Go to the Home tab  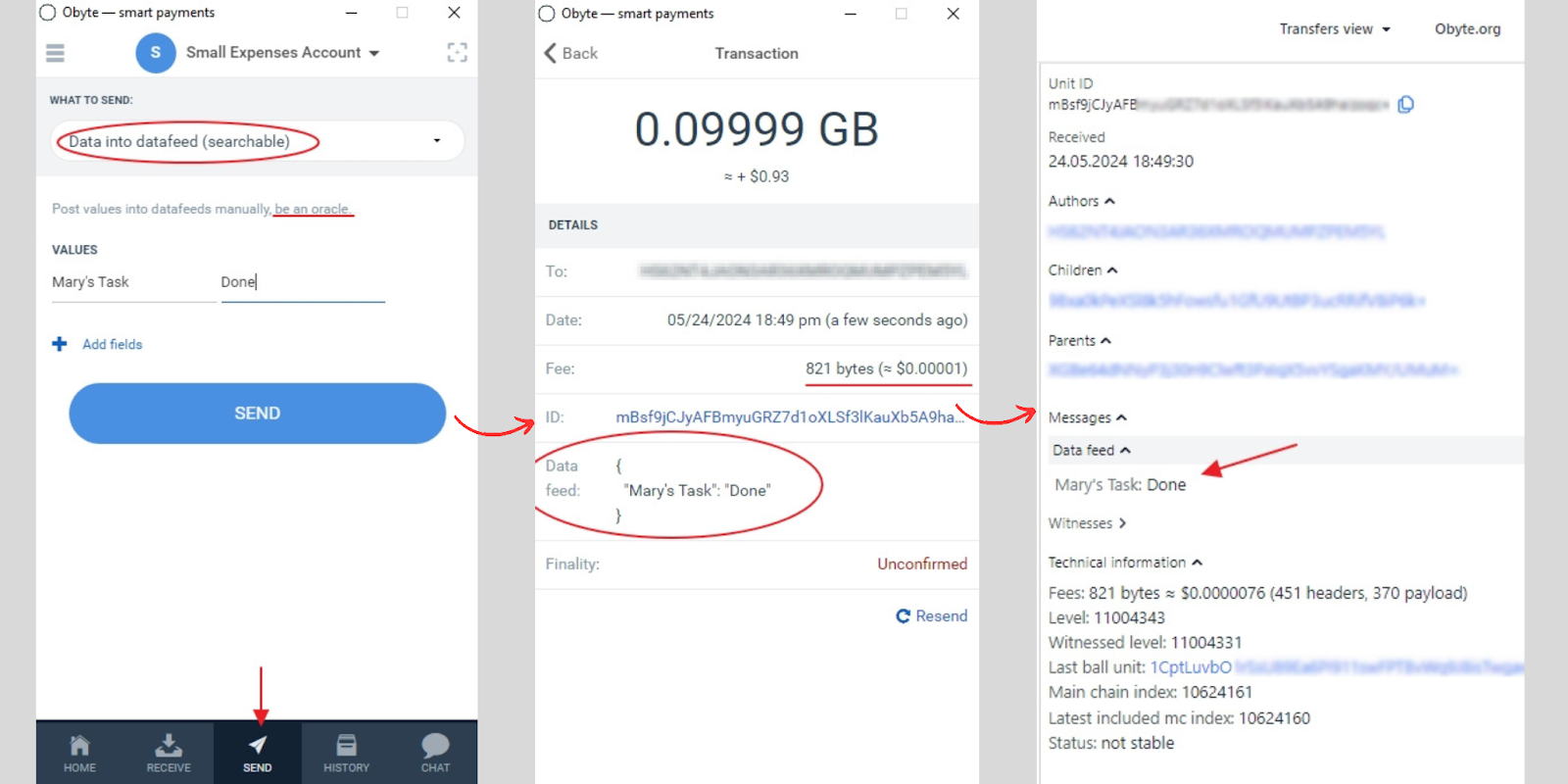click(x=79, y=753)
